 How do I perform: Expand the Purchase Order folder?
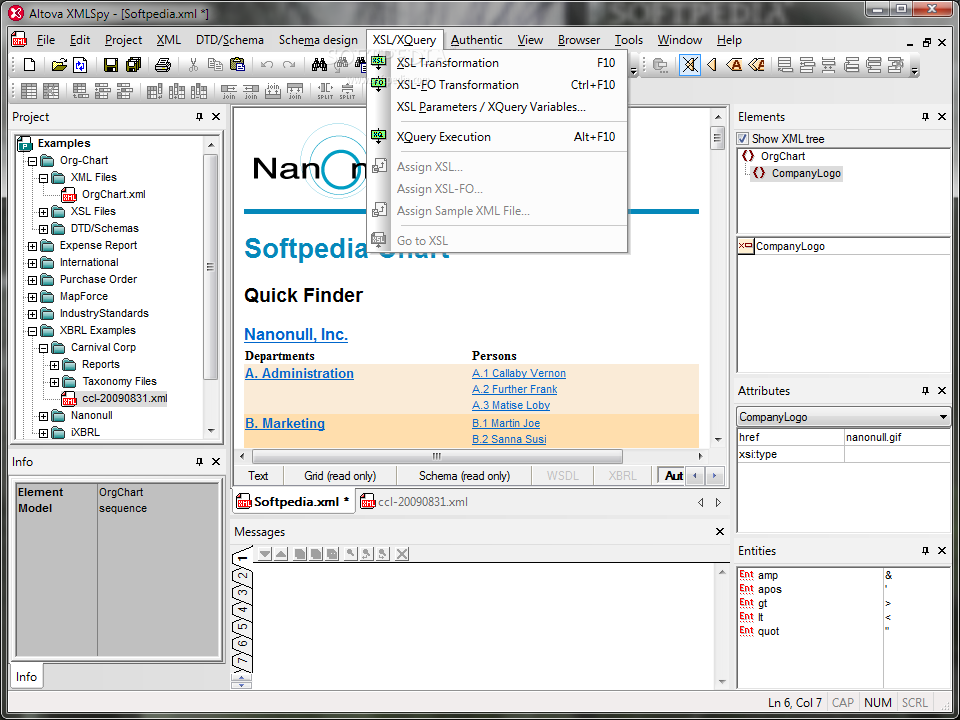click(x=32, y=280)
